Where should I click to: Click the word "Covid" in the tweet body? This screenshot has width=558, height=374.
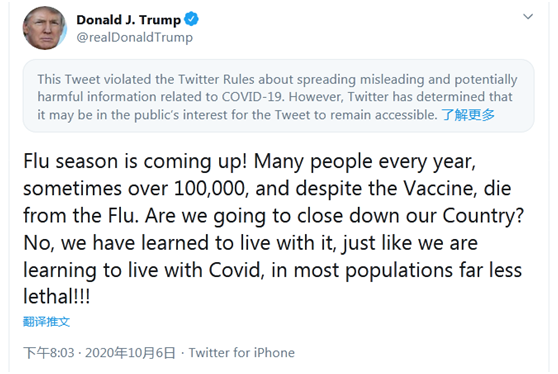(236, 270)
